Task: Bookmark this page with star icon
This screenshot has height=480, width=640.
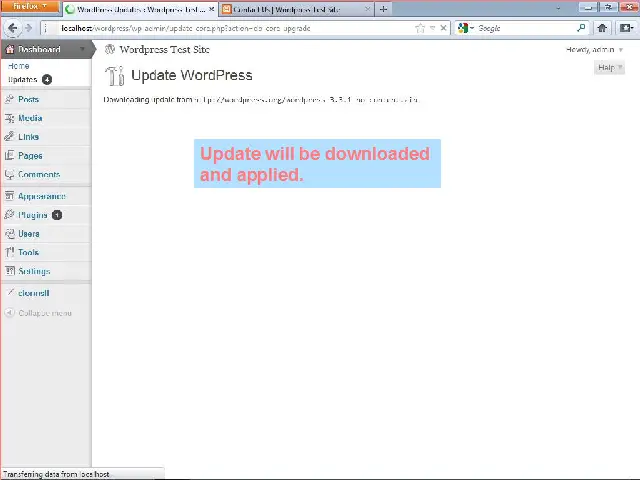Action: pos(420,28)
